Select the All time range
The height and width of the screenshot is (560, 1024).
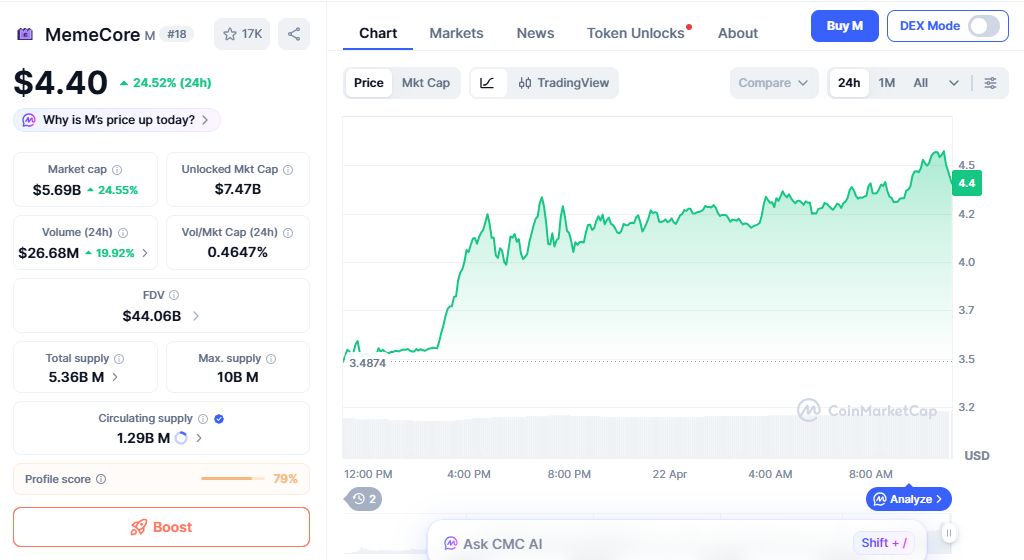tap(921, 83)
